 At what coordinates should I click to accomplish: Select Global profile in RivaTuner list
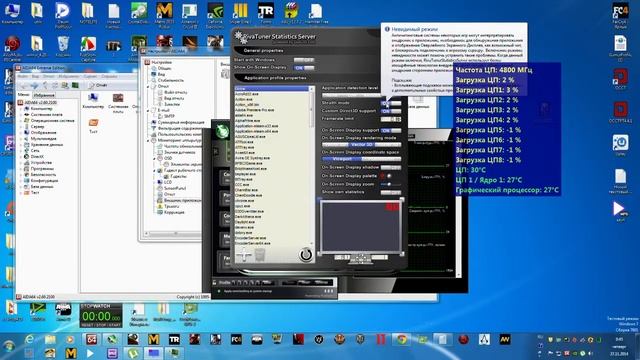[x=271, y=89]
